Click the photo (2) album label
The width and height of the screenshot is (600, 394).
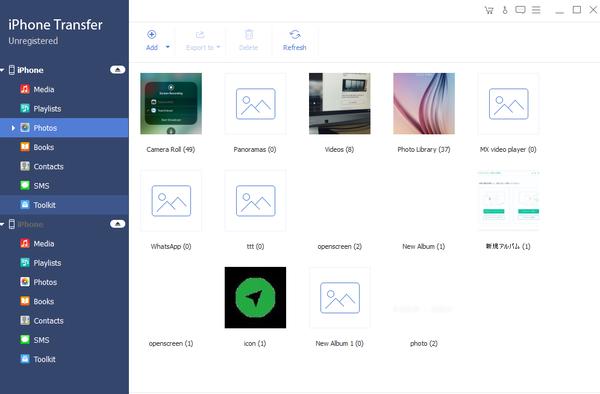424,344
